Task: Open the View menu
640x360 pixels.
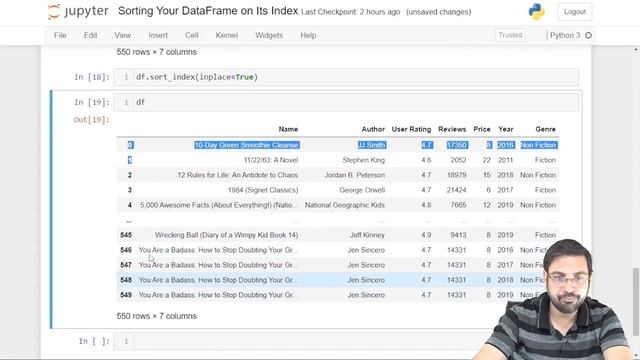Action: 122,36
